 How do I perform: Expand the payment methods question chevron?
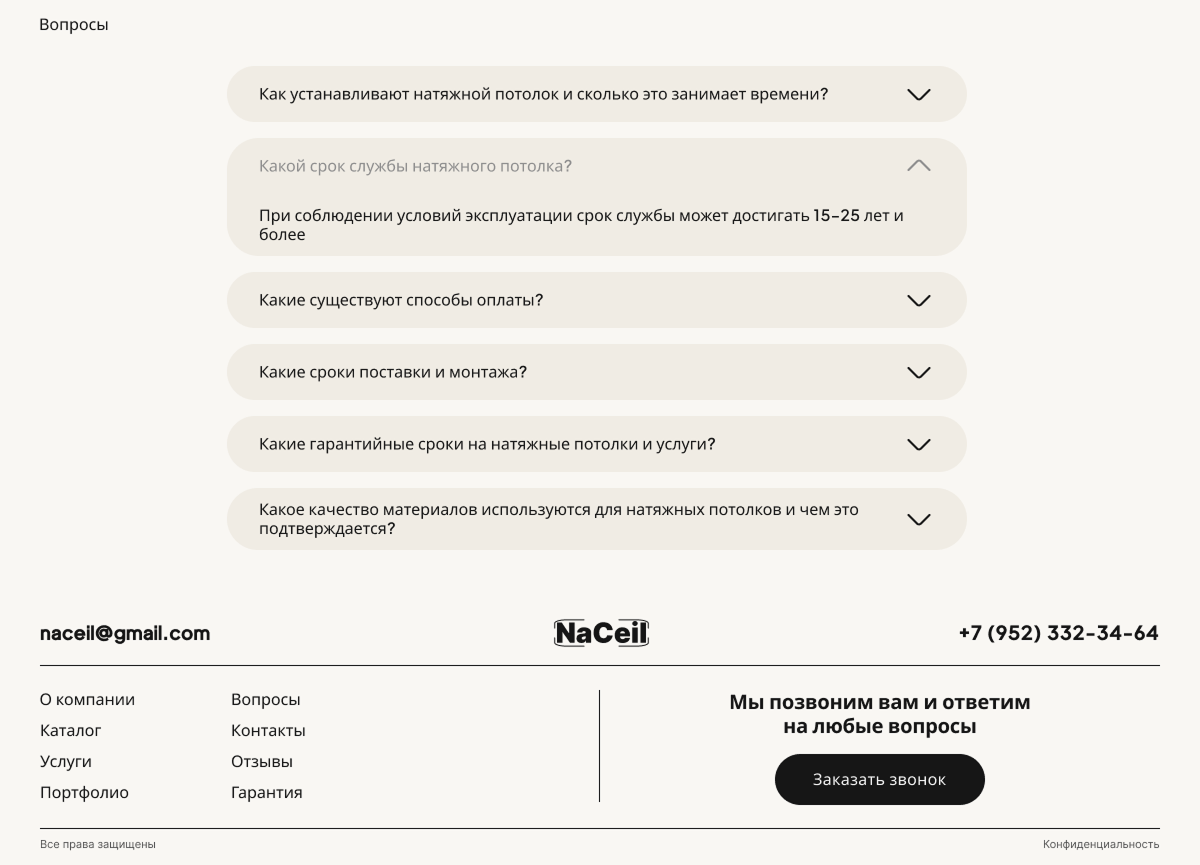tap(918, 300)
